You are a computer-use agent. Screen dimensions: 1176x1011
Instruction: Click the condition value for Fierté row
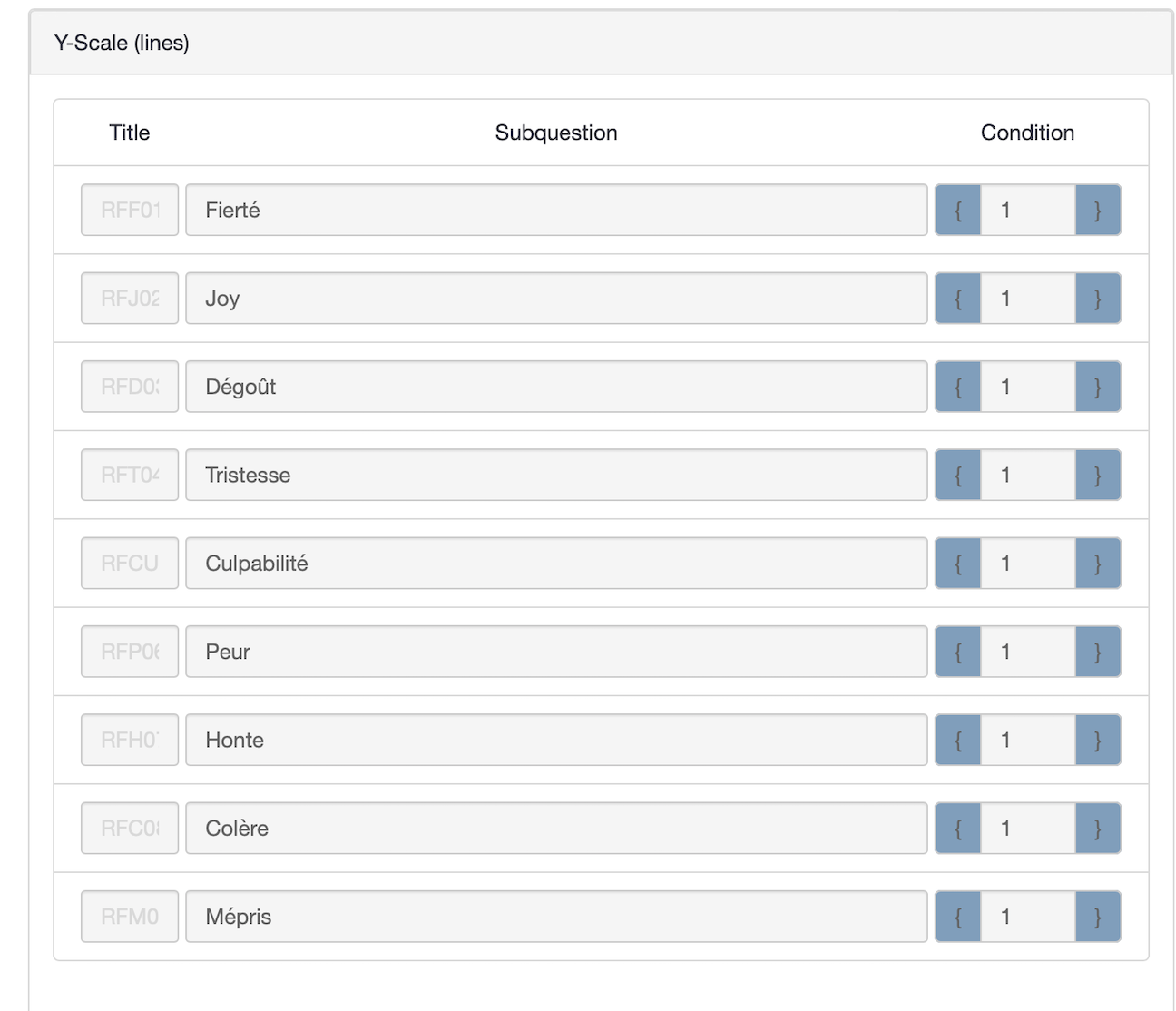tap(1027, 210)
